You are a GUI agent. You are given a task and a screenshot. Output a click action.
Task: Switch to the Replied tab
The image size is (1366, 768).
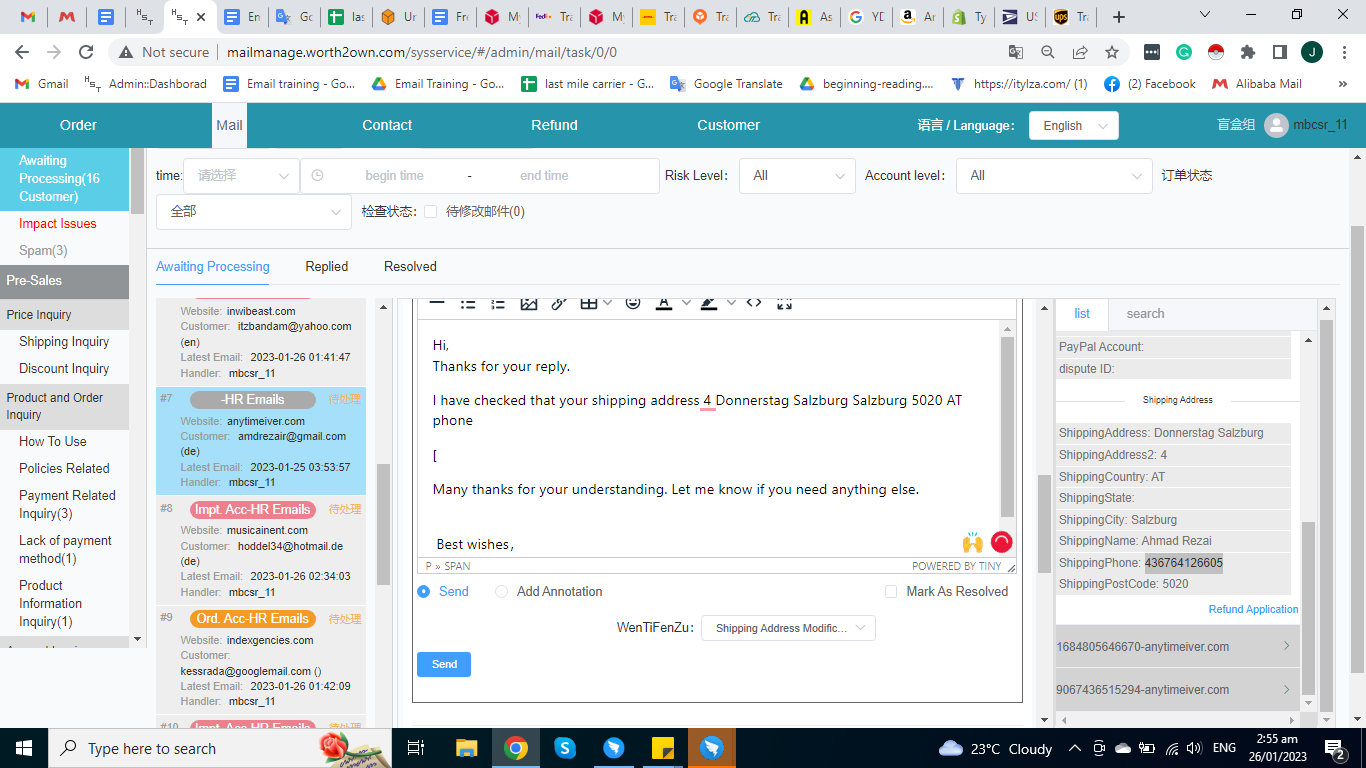click(327, 267)
